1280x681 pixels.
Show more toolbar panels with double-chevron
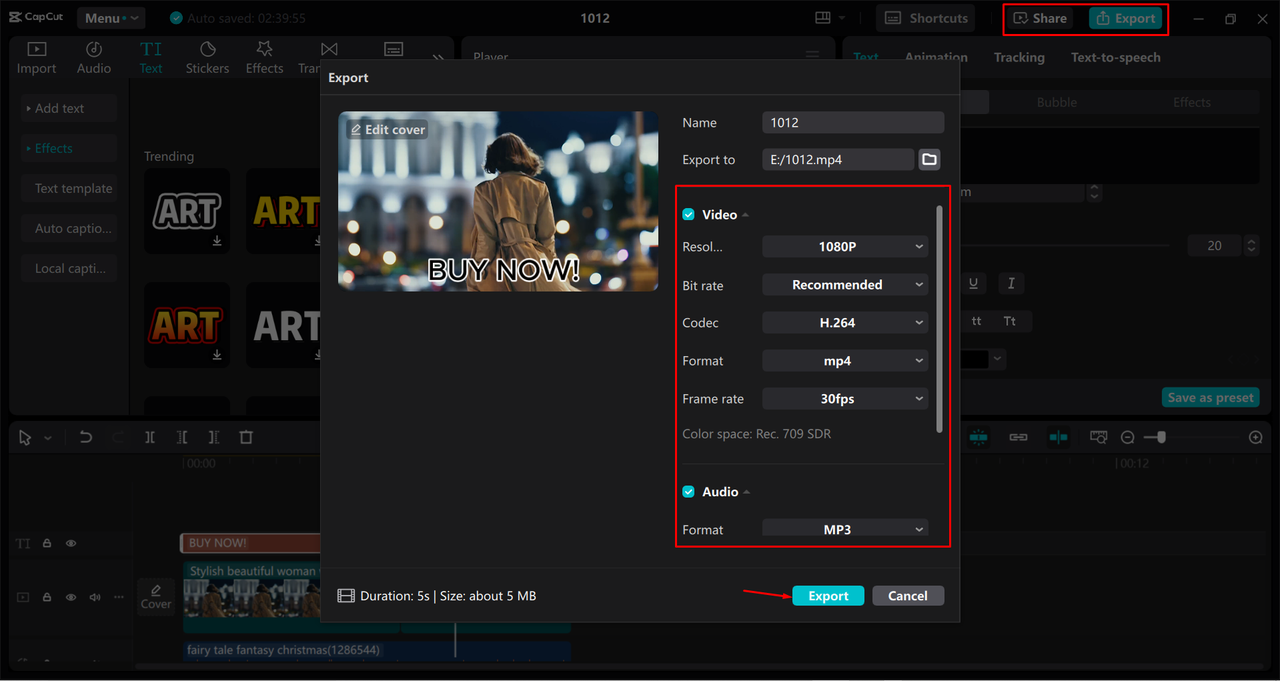(x=438, y=58)
